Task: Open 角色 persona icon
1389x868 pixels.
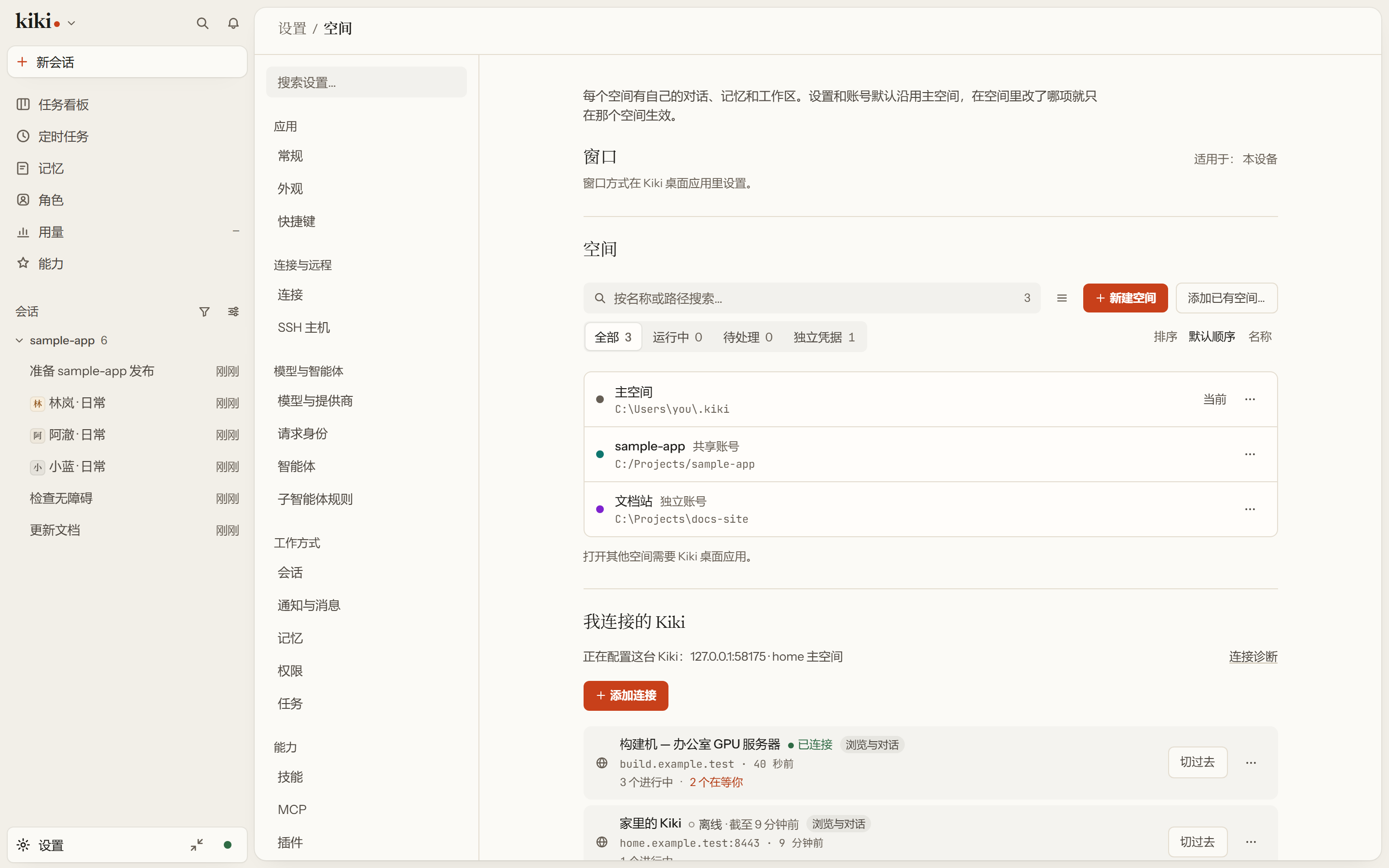Action: pos(23,200)
